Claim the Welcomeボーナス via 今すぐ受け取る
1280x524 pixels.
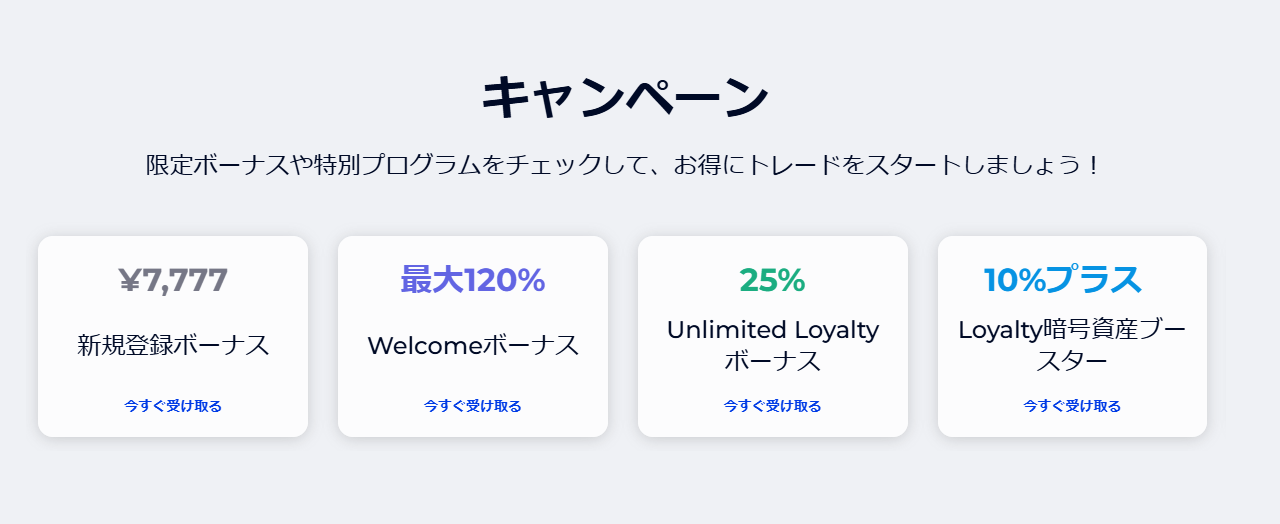point(473,406)
